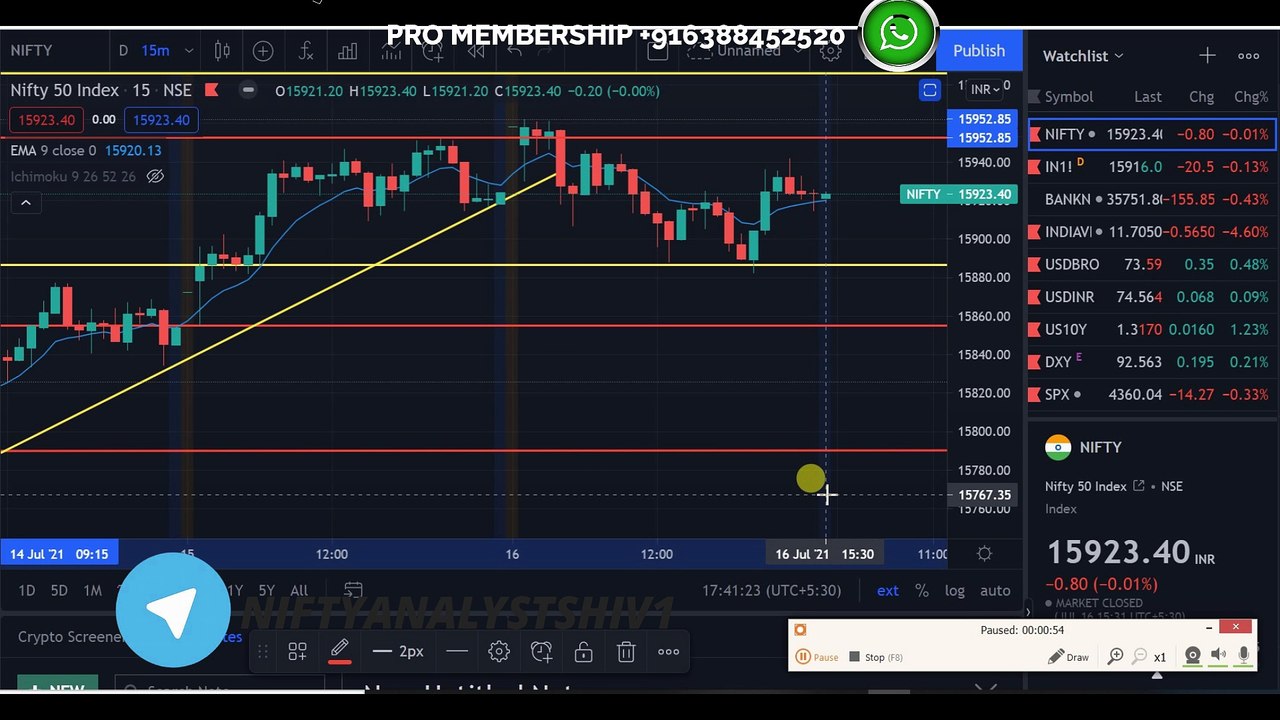Open the Unnamed layout dropdown
The width and height of the screenshot is (1280, 720).
(x=757, y=51)
